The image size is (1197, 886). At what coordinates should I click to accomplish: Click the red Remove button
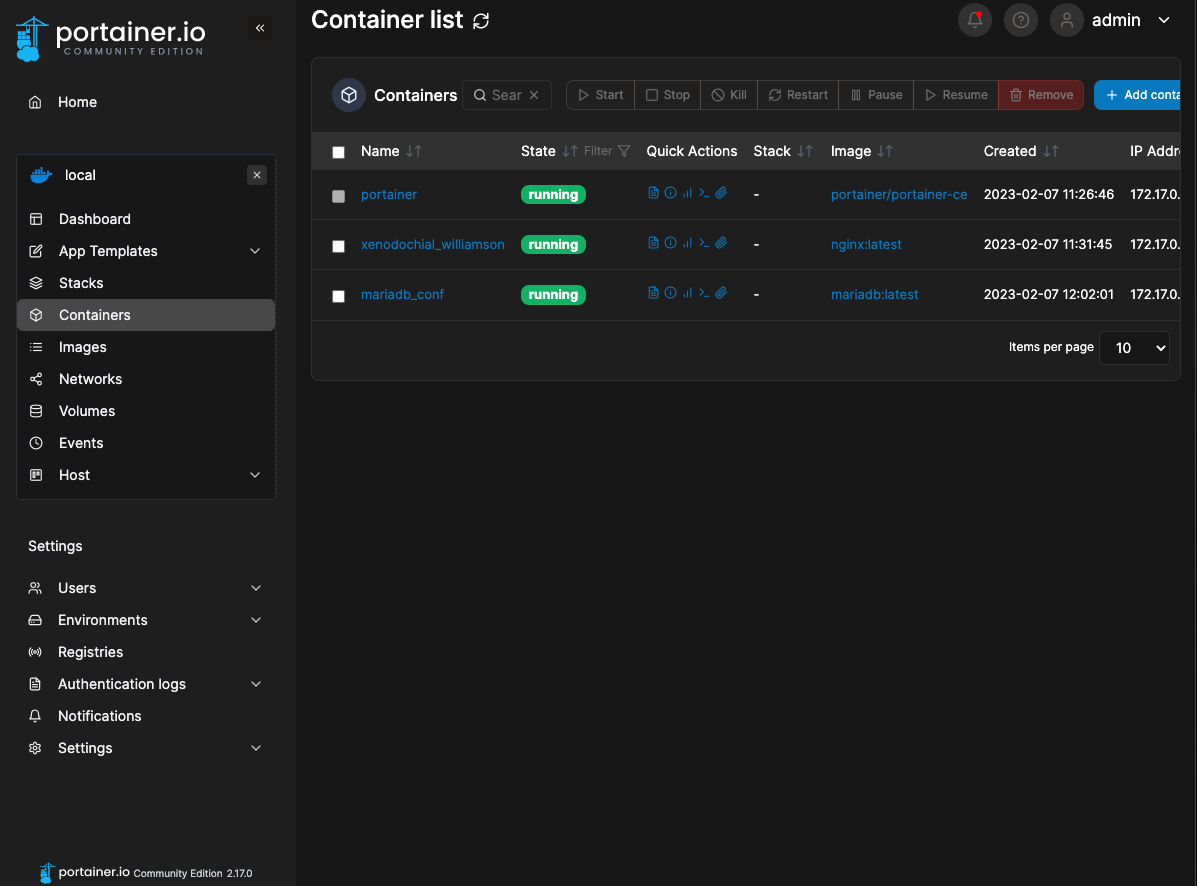[1041, 95]
